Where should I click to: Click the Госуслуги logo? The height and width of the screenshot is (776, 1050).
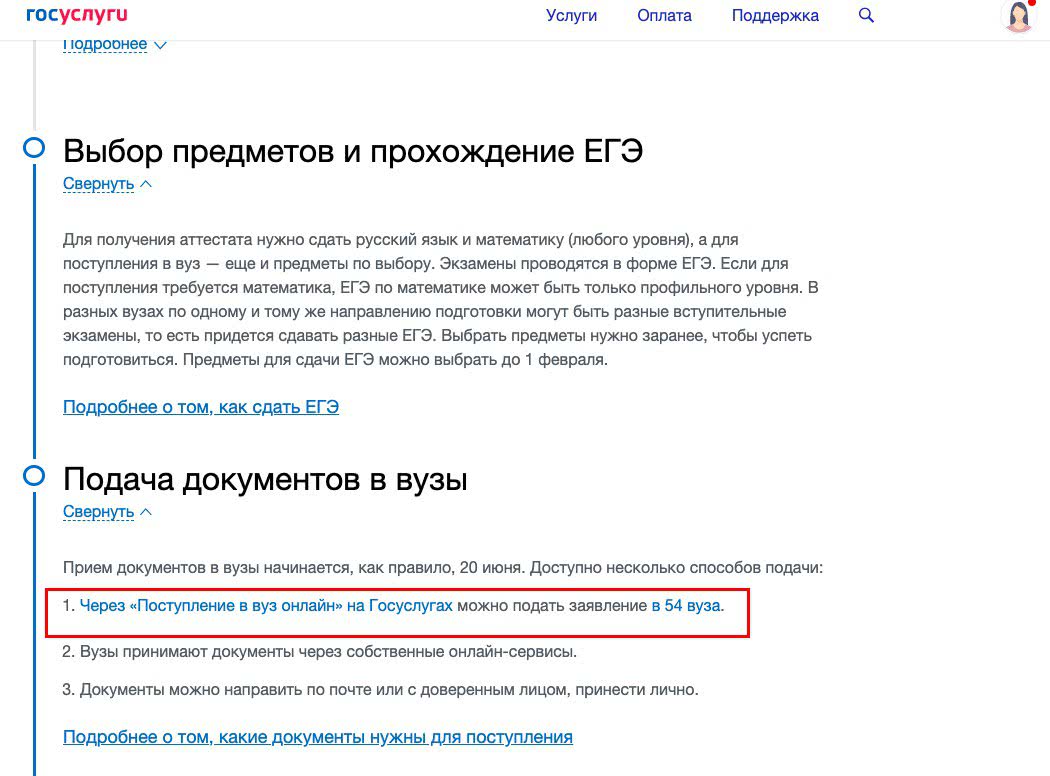point(77,15)
